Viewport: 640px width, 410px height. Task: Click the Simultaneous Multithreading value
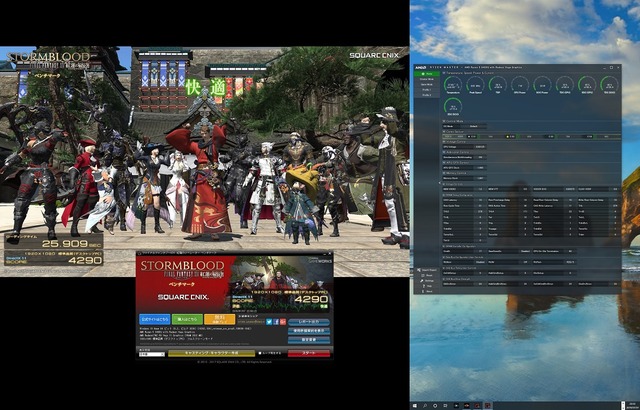click(x=480, y=157)
